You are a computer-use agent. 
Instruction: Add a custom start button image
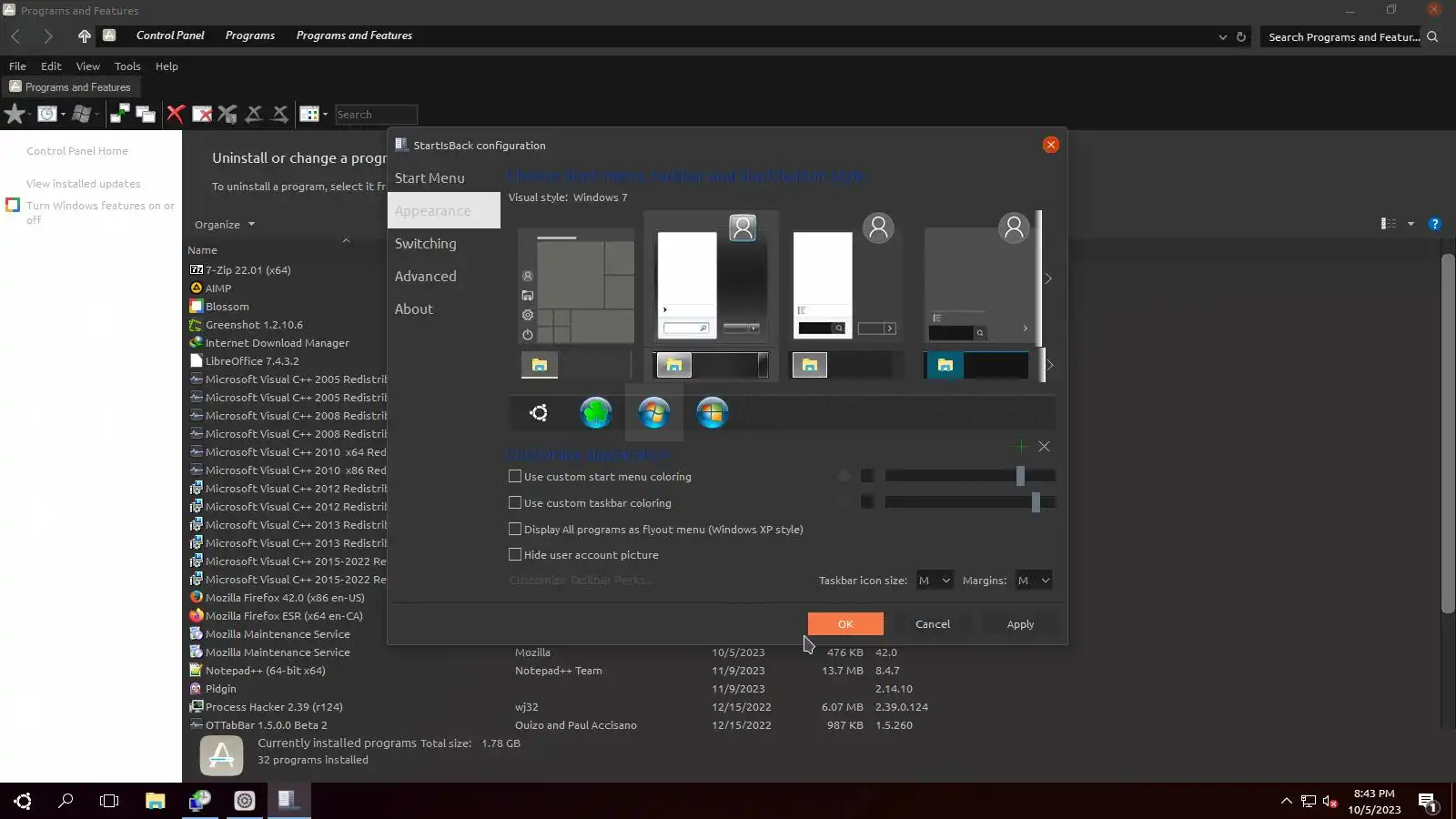click(x=1020, y=446)
